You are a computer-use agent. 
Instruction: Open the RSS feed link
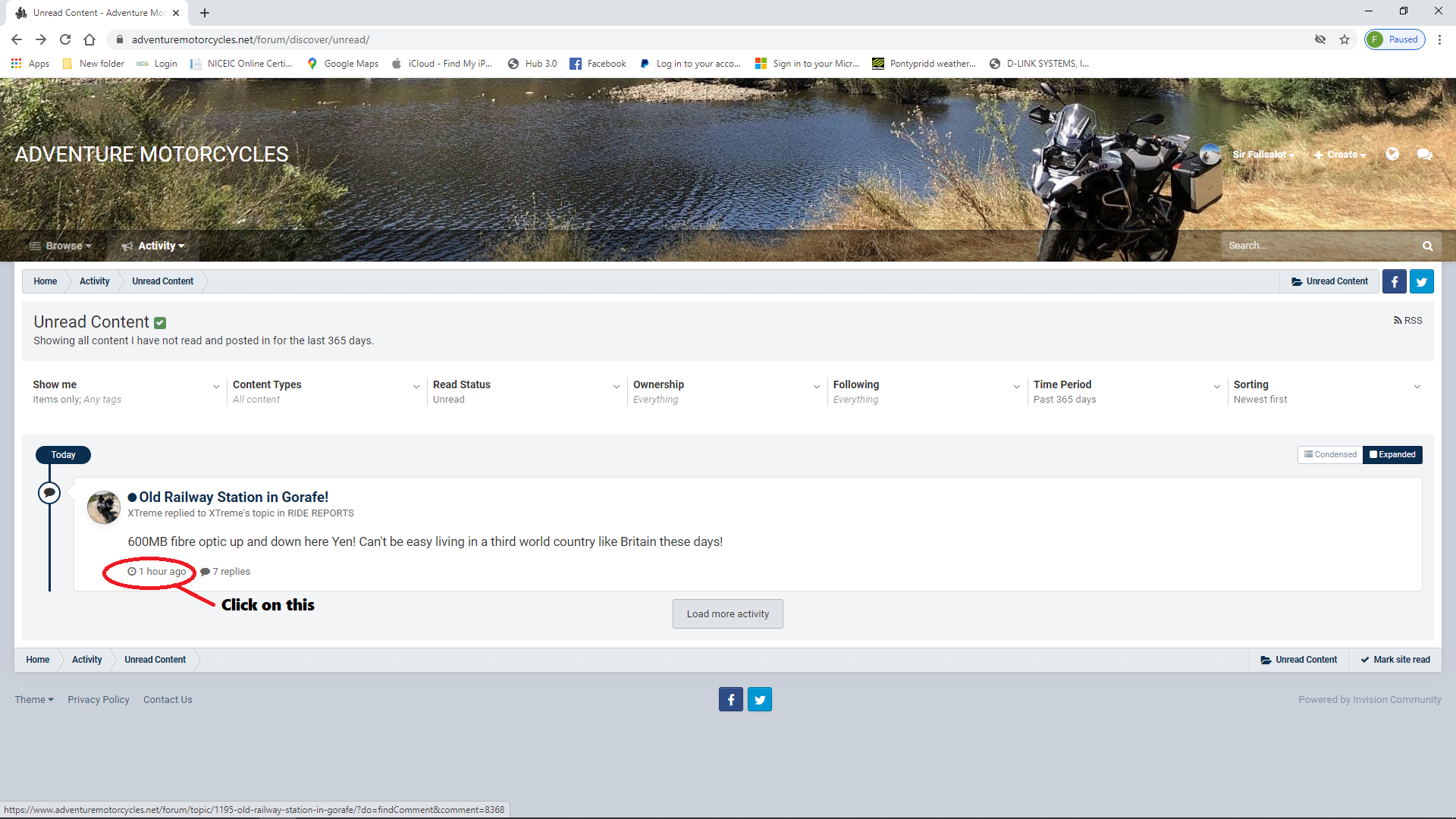click(x=1408, y=321)
